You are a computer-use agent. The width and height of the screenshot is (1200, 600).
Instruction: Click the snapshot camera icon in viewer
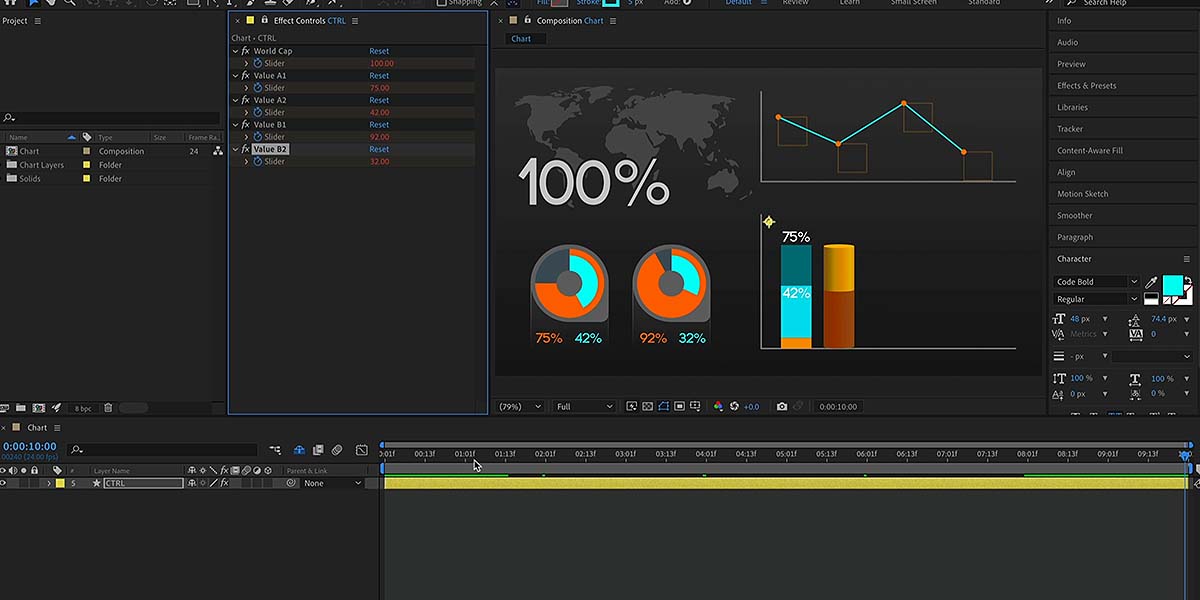coord(782,407)
